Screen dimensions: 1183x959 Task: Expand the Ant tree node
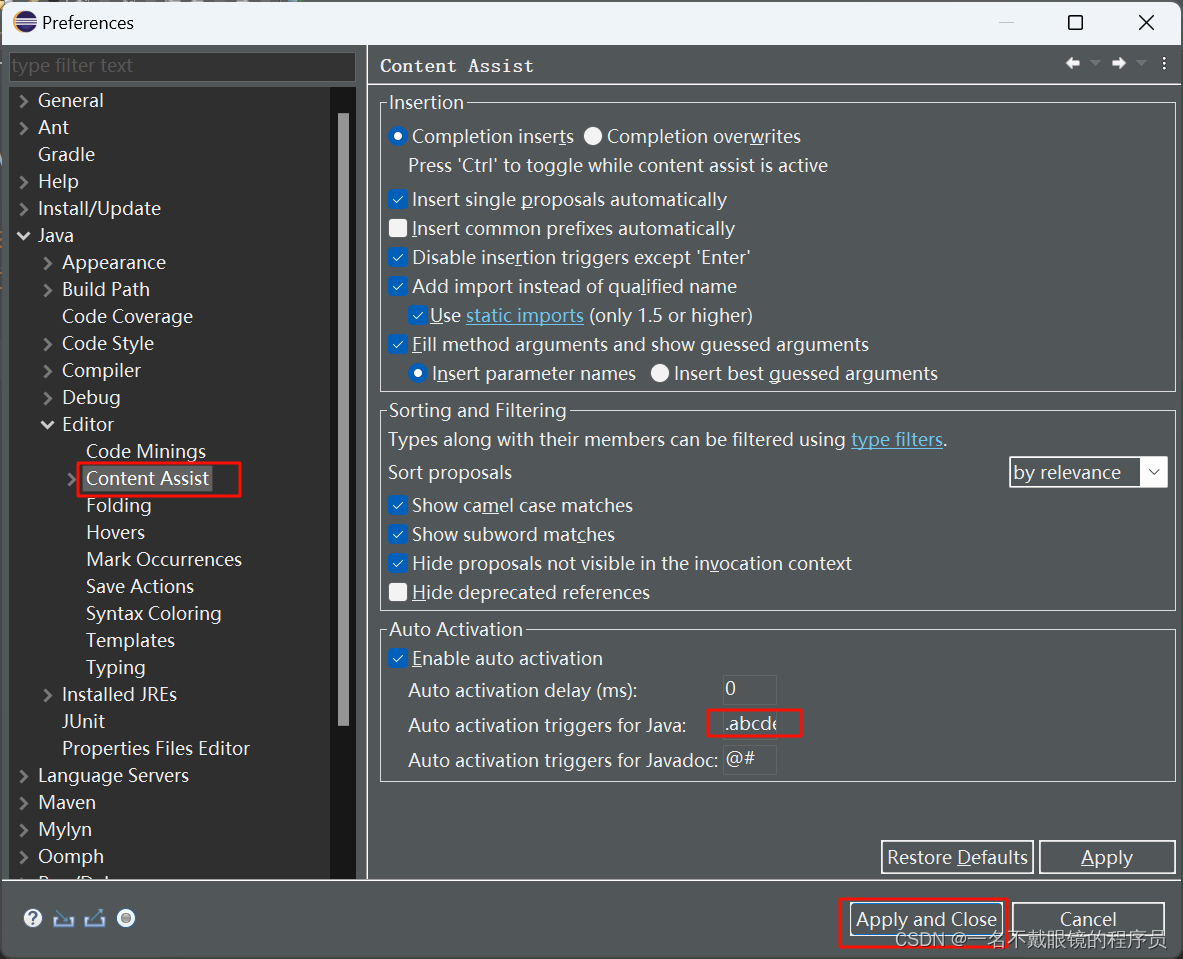coord(24,128)
